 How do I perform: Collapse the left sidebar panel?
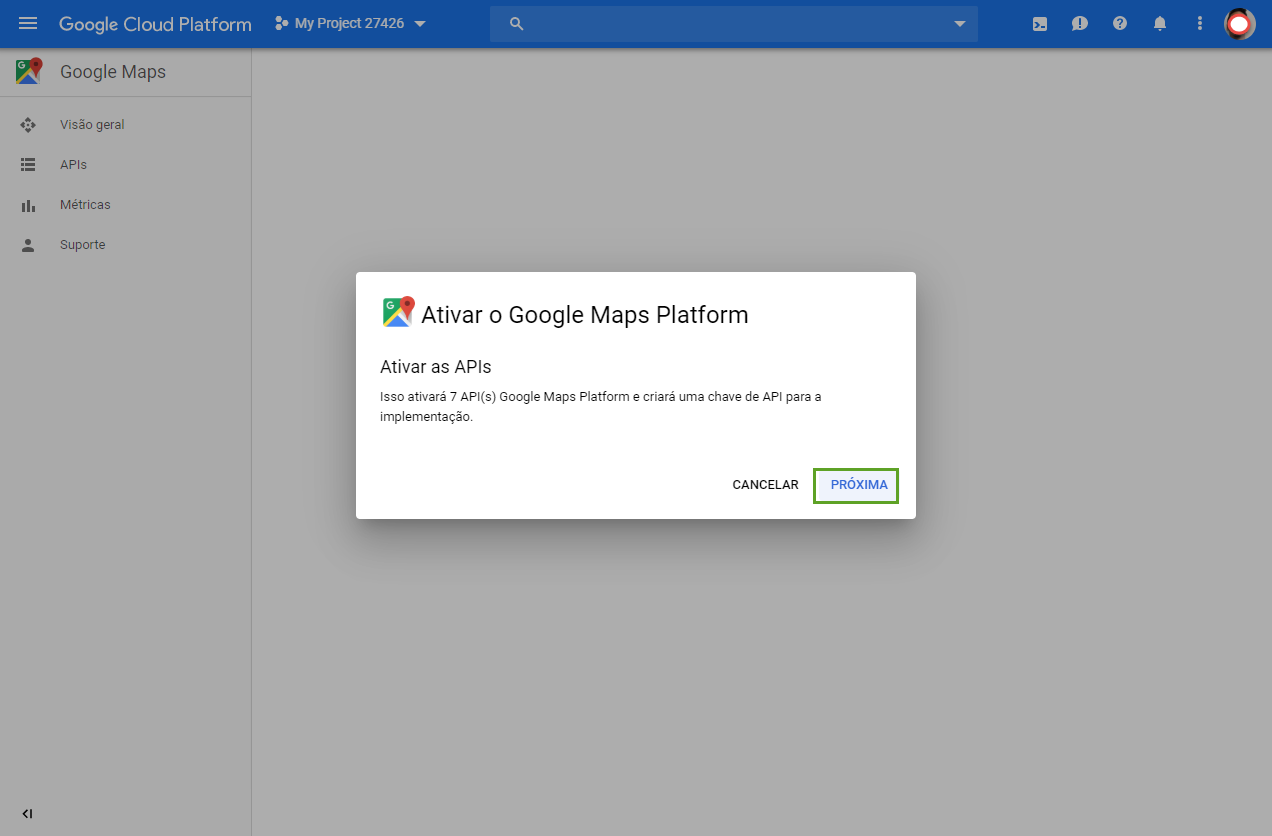pos(27,814)
